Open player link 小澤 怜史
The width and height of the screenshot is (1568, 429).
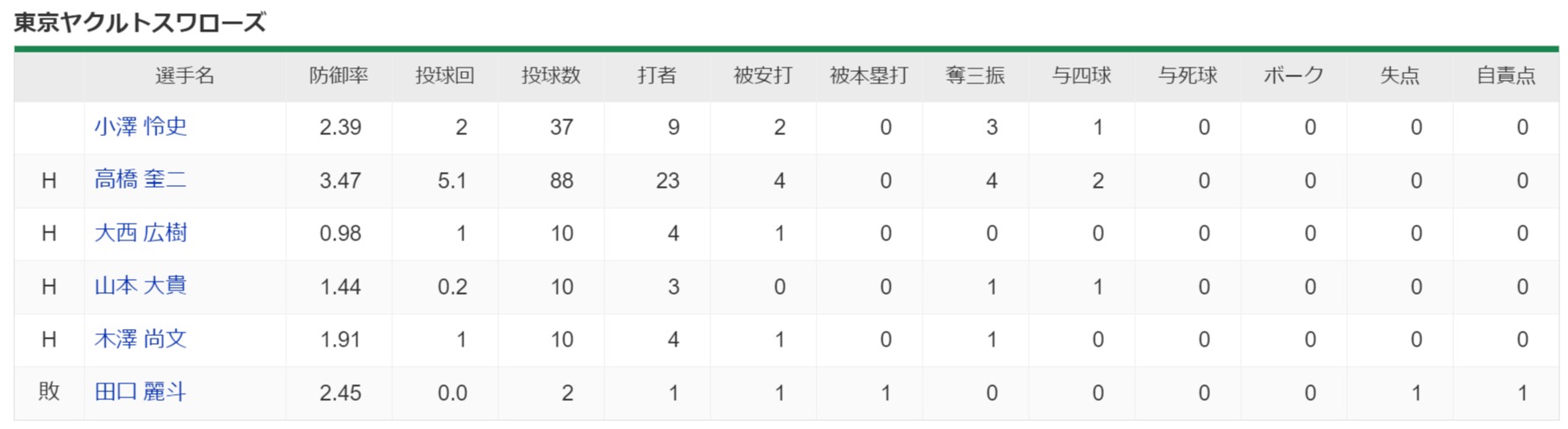[x=140, y=126]
